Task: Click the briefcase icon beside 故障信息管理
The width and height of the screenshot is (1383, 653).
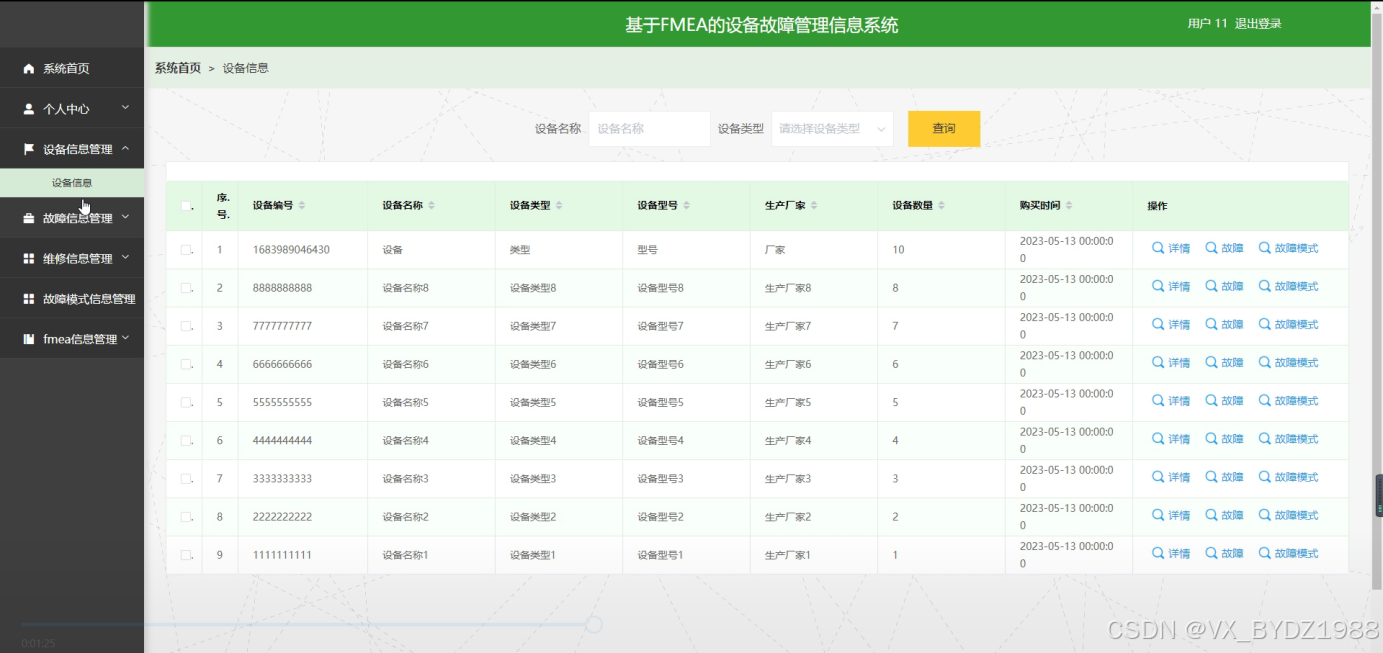Action: tap(29, 218)
